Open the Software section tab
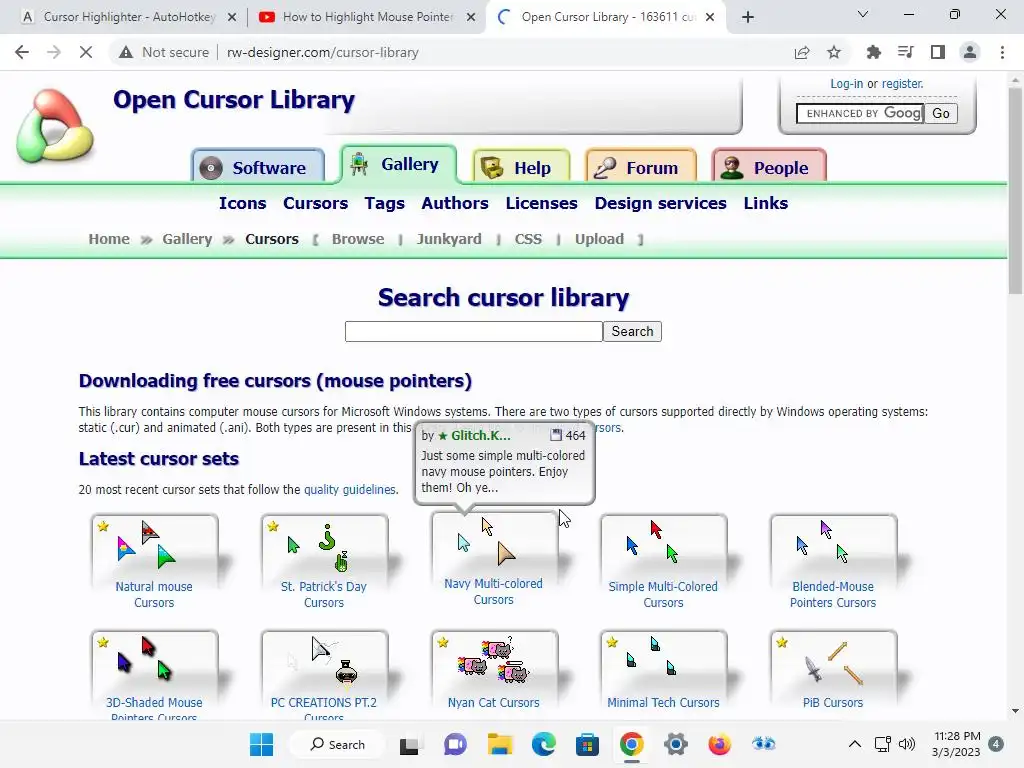The width and height of the screenshot is (1024, 768). pyautogui.click(x=258, y=167)
